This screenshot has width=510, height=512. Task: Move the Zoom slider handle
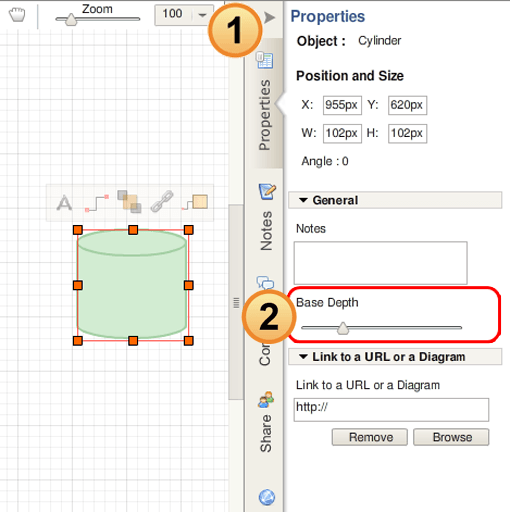tap(71, 20)
